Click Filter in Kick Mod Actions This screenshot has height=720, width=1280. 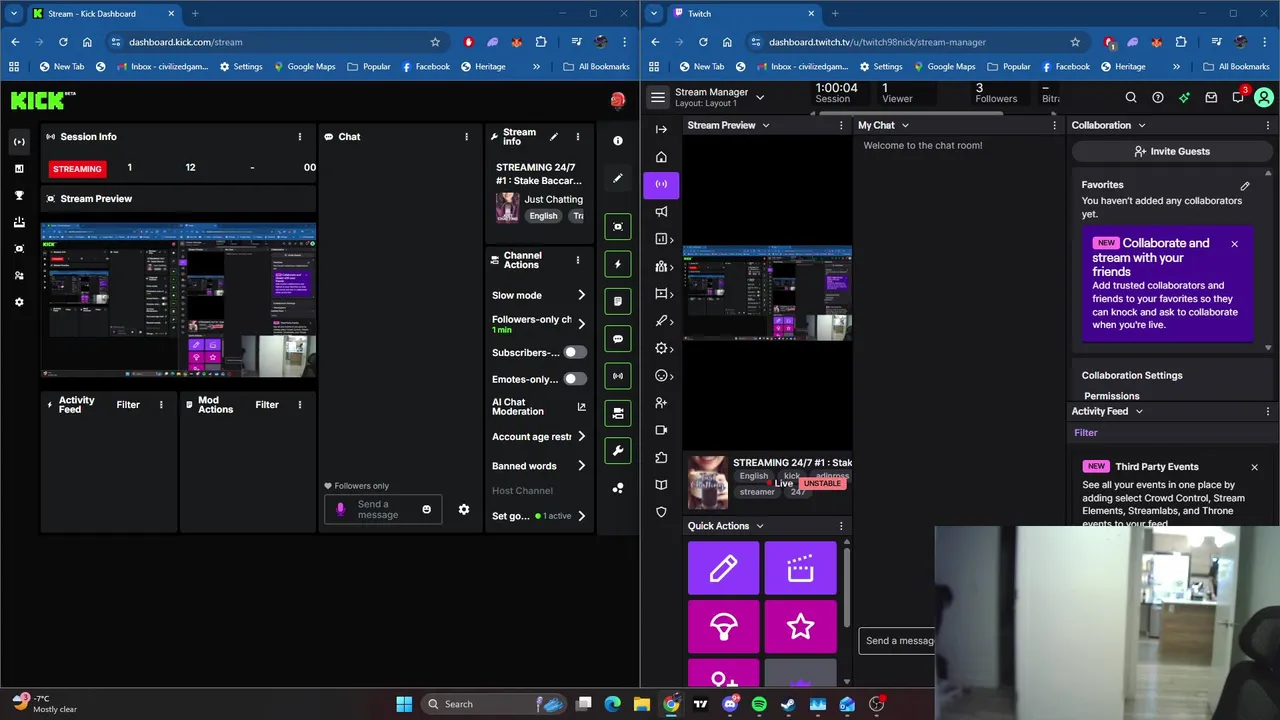pos(267,405)
